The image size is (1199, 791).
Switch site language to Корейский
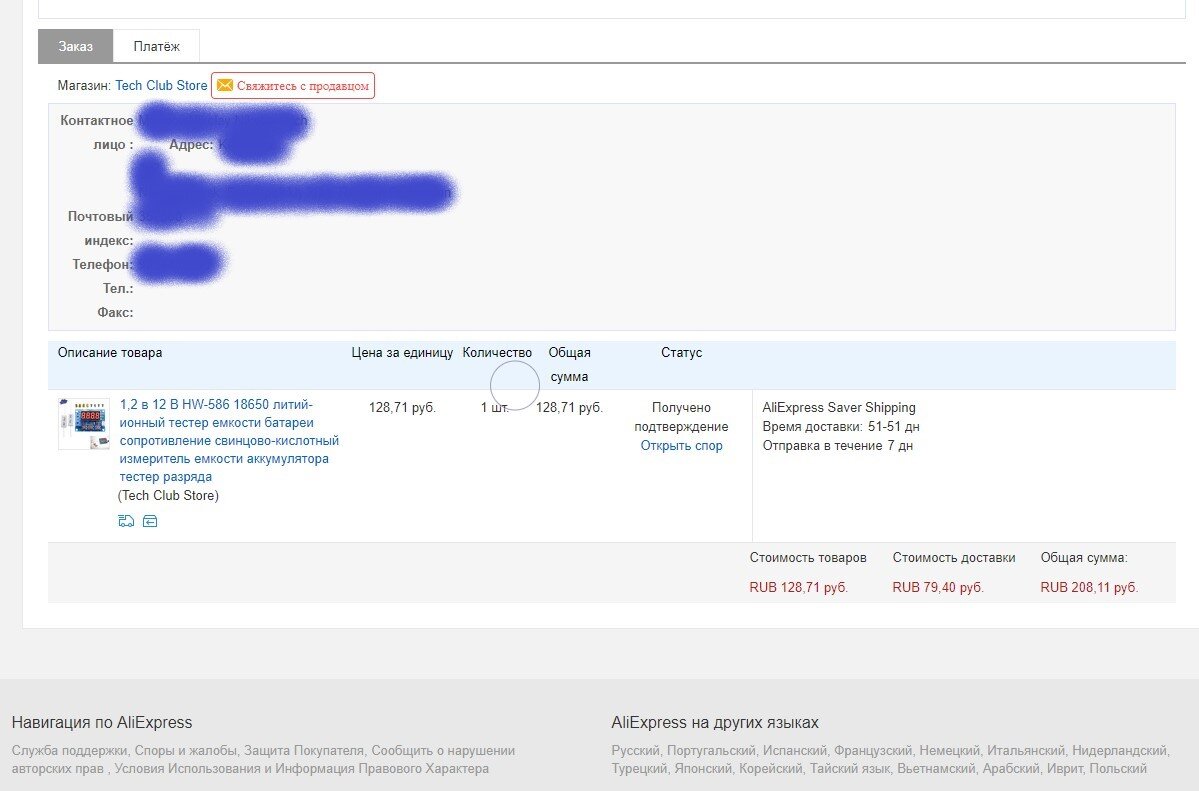pyautogui.click(x=771, y=769)
